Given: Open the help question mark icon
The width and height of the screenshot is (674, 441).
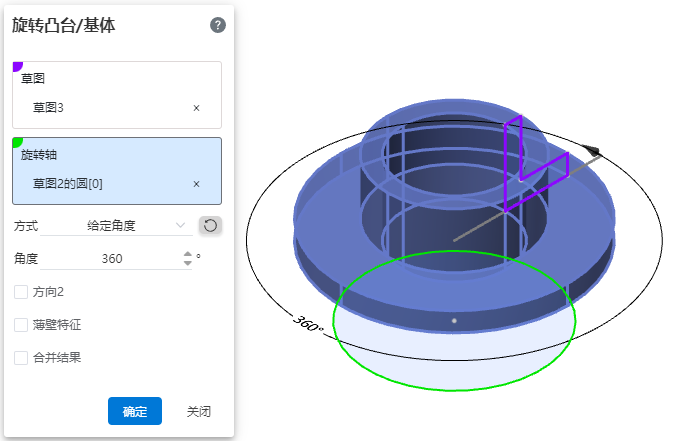Looking at the screenshot, I should [218, 25].
